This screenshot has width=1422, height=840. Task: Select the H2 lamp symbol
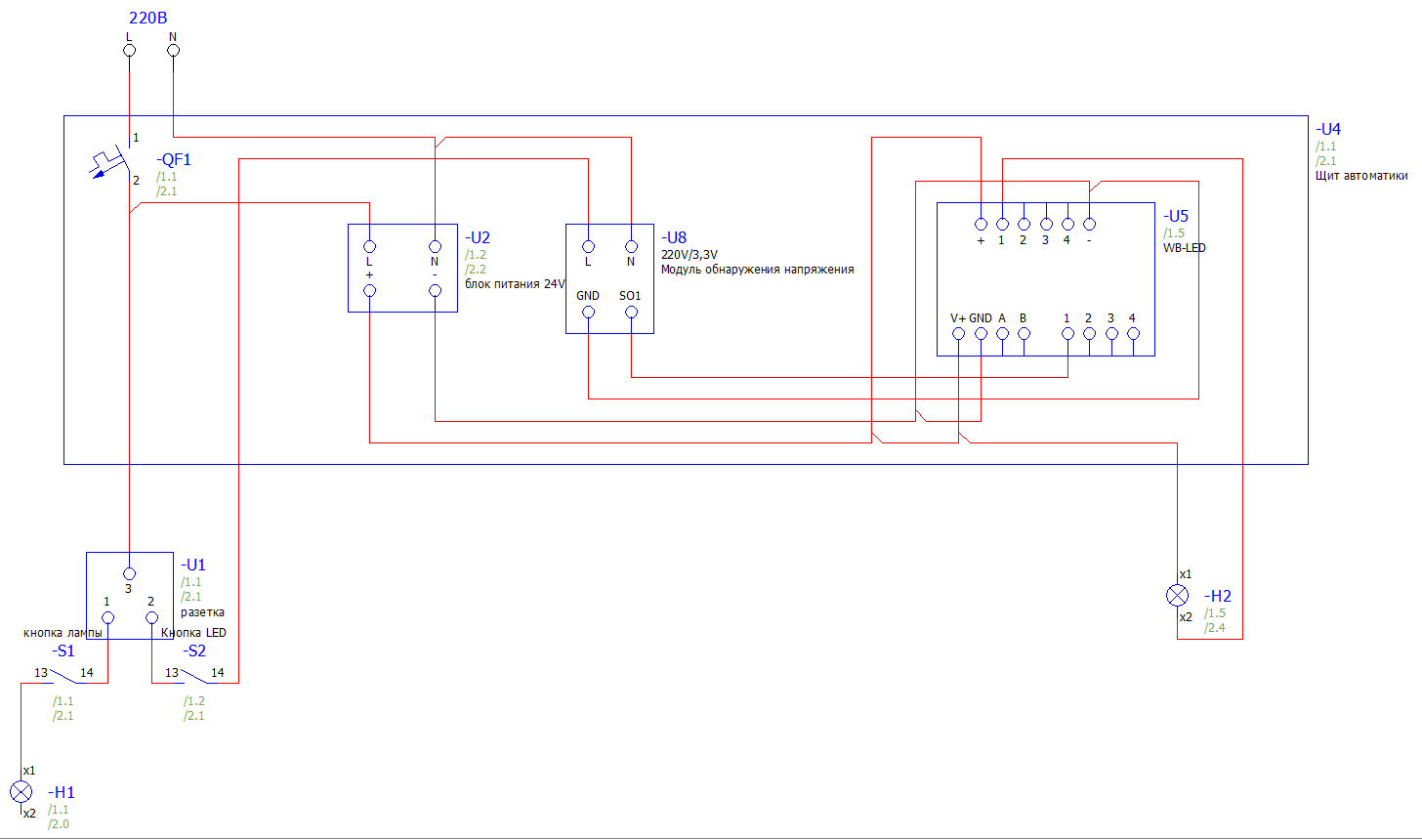[x=1178, y=596]
